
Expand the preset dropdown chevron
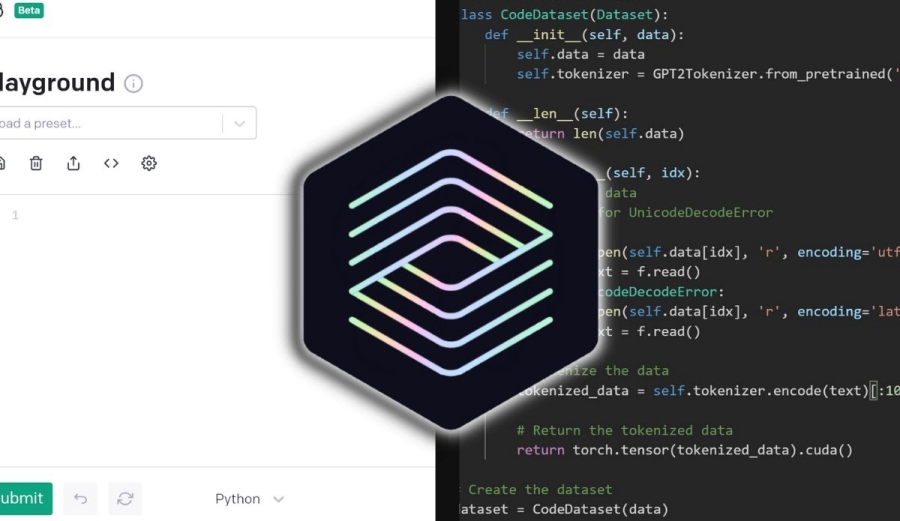click(239, 124)
